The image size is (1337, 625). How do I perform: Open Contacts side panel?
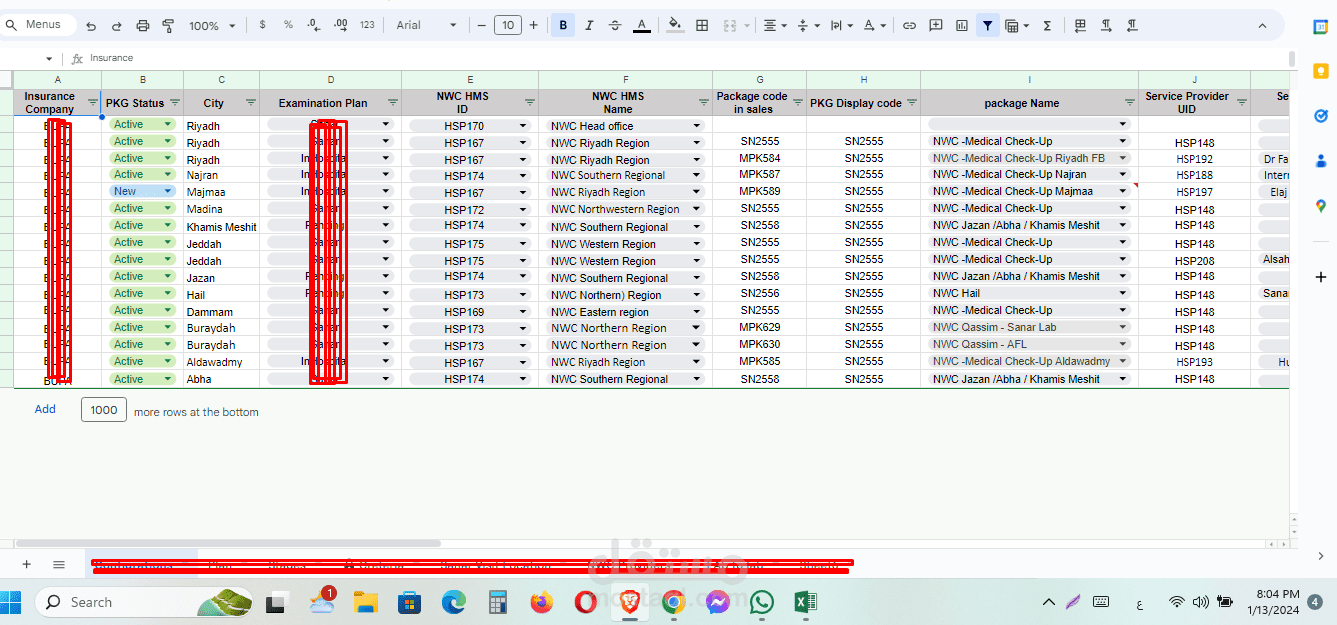coord(1320,161)
